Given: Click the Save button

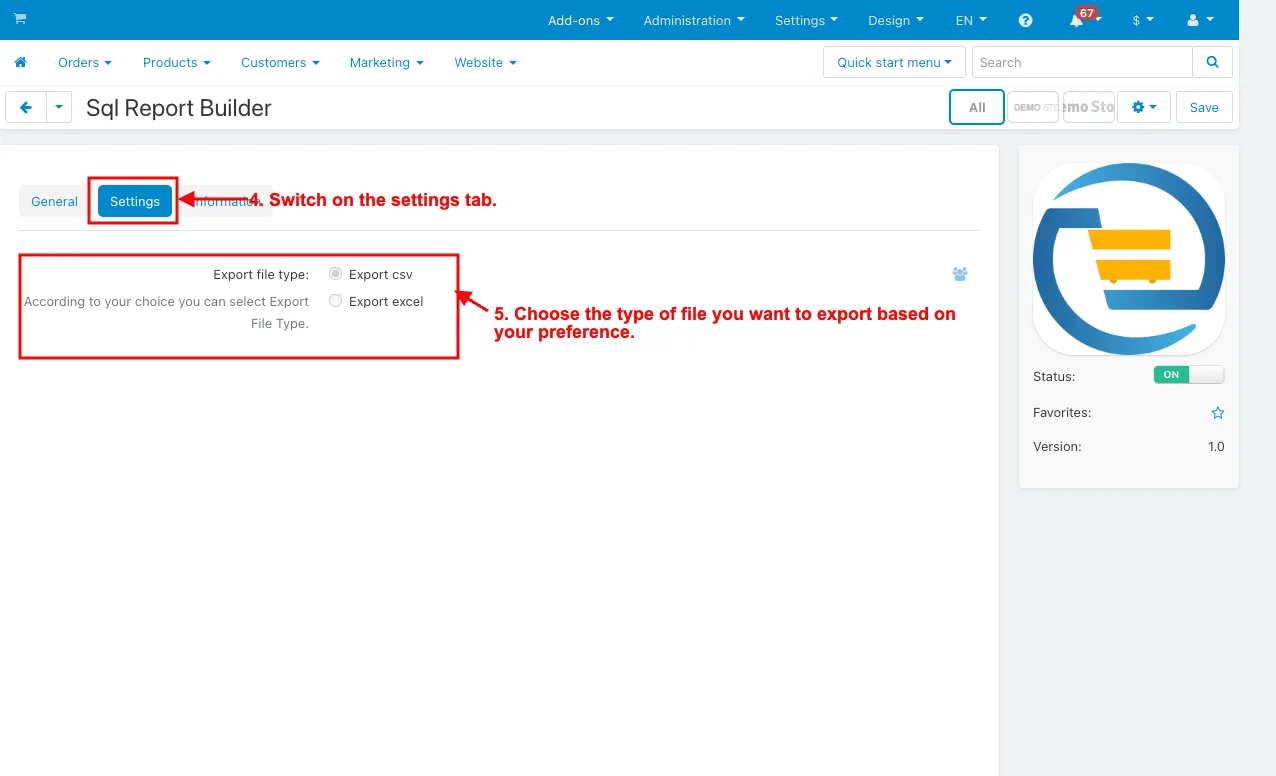Looking at the screenshot, I should tap(1204, 107).
